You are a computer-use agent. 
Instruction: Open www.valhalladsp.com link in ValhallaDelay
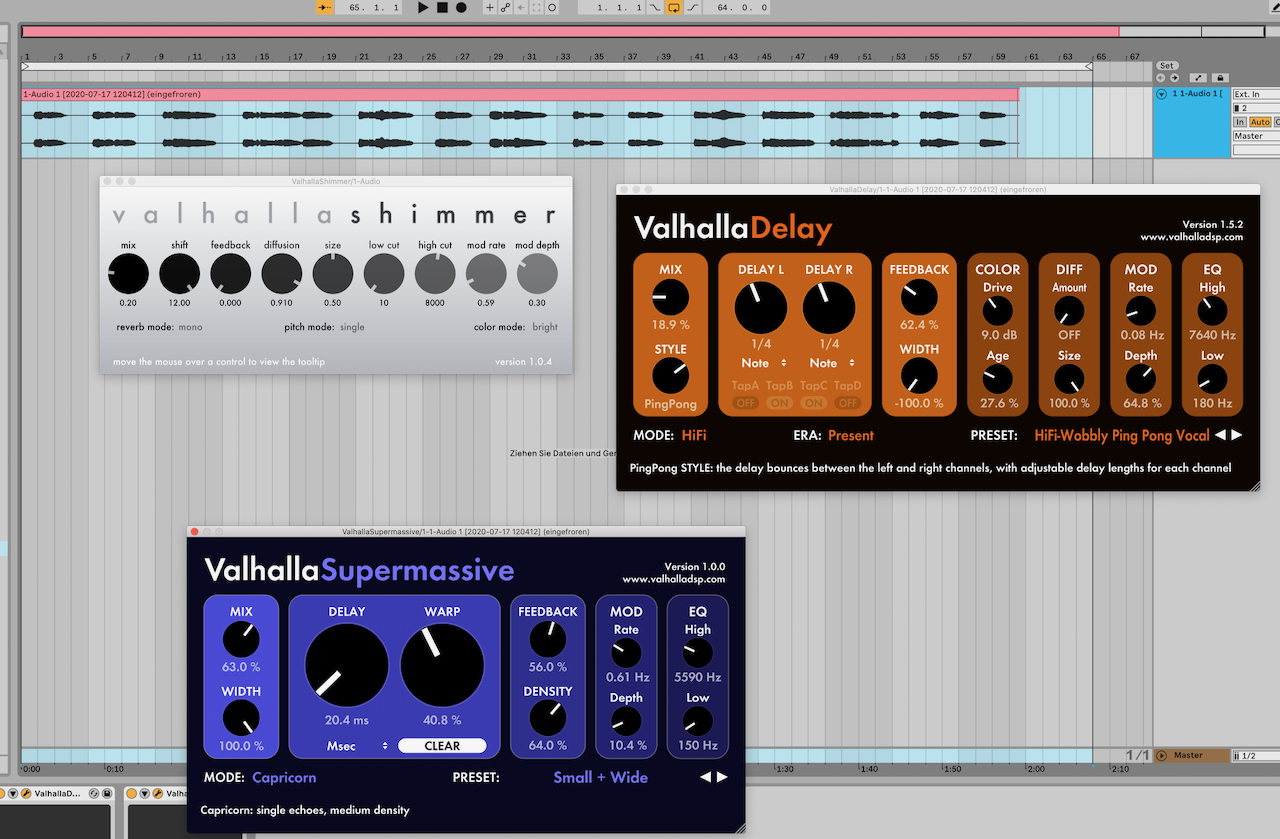pos(1192,237)
